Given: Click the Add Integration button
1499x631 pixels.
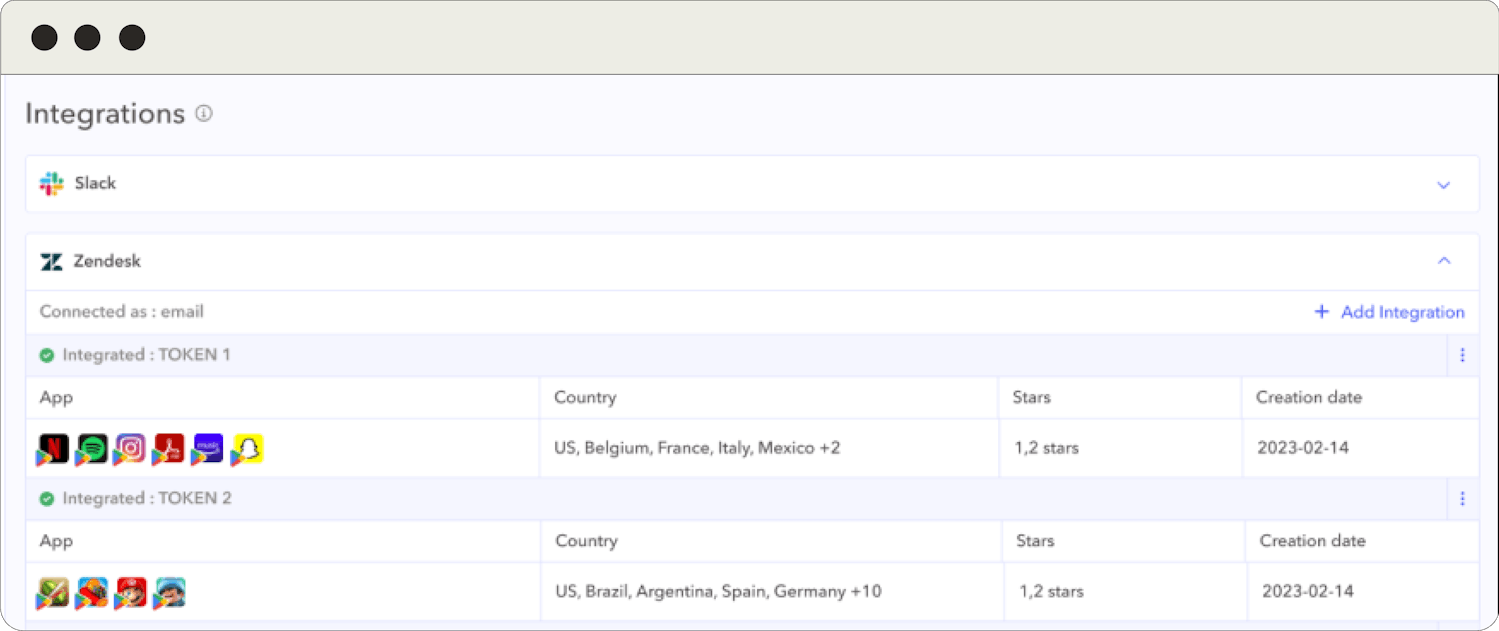Looking at the screenshot, I should [1389, 312].
